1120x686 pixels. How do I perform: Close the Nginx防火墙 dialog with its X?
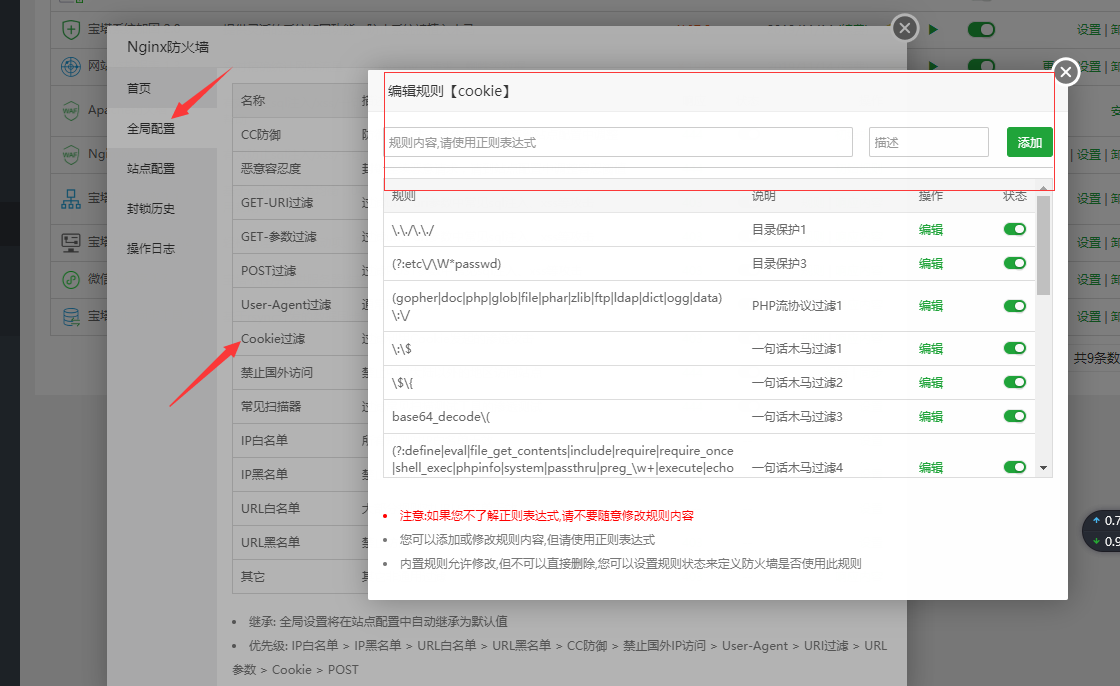[905, 28]
